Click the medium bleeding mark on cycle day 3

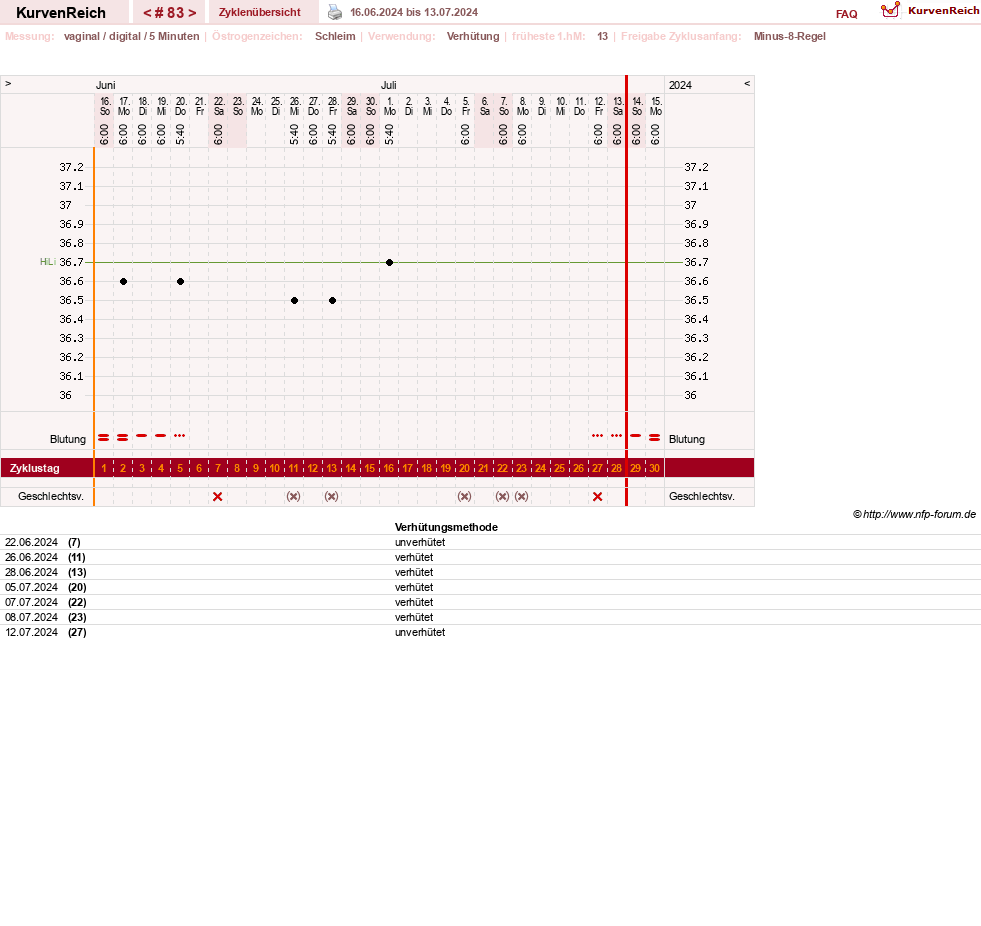click(141, 435)
